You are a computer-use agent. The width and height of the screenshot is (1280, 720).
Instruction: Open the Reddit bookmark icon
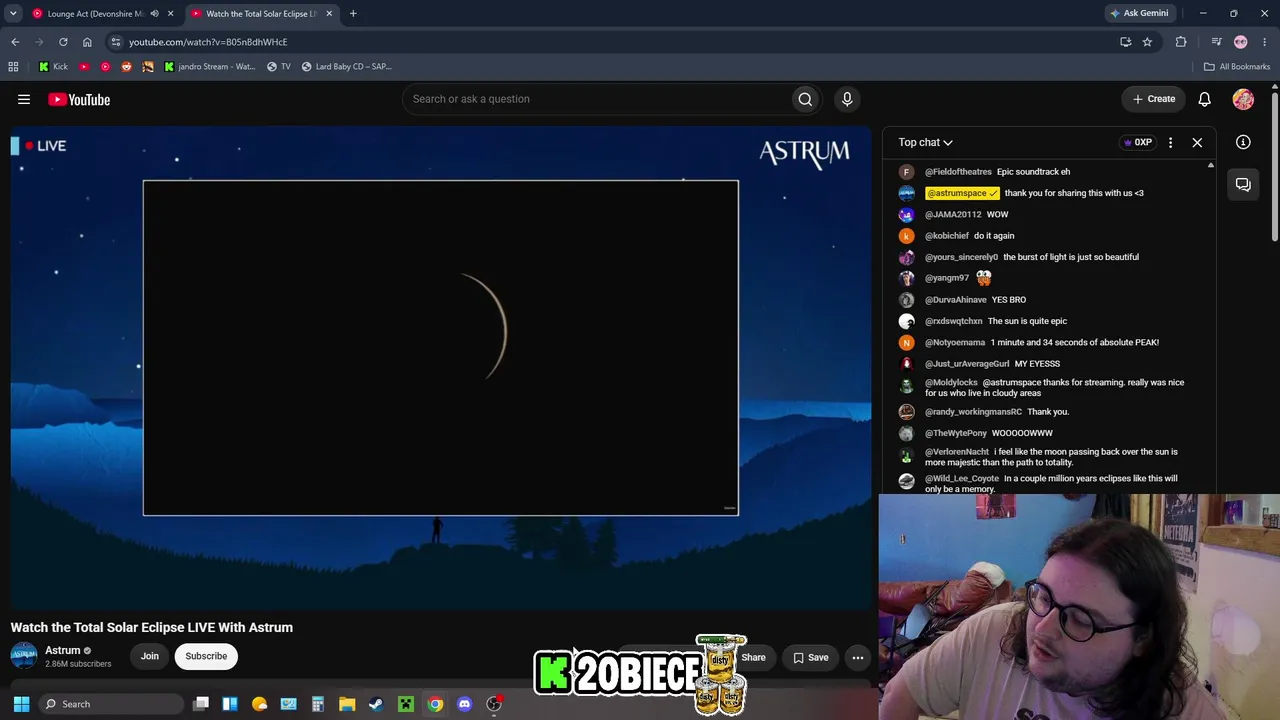126,67
